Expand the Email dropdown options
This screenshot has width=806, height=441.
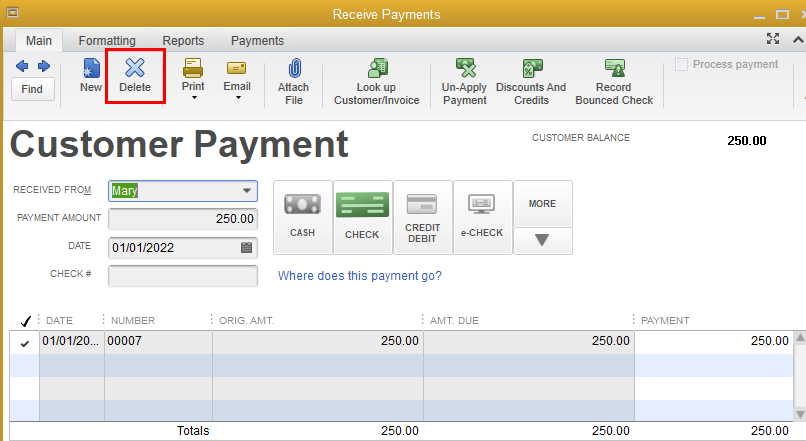[x=237, y=99]
